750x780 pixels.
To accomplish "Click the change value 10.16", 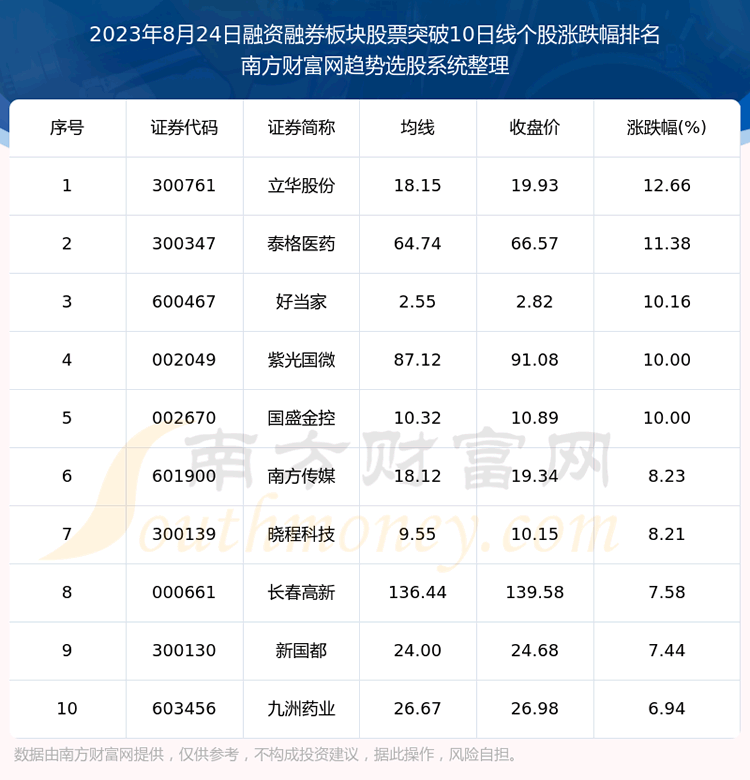I will click(x=666, y=302).
